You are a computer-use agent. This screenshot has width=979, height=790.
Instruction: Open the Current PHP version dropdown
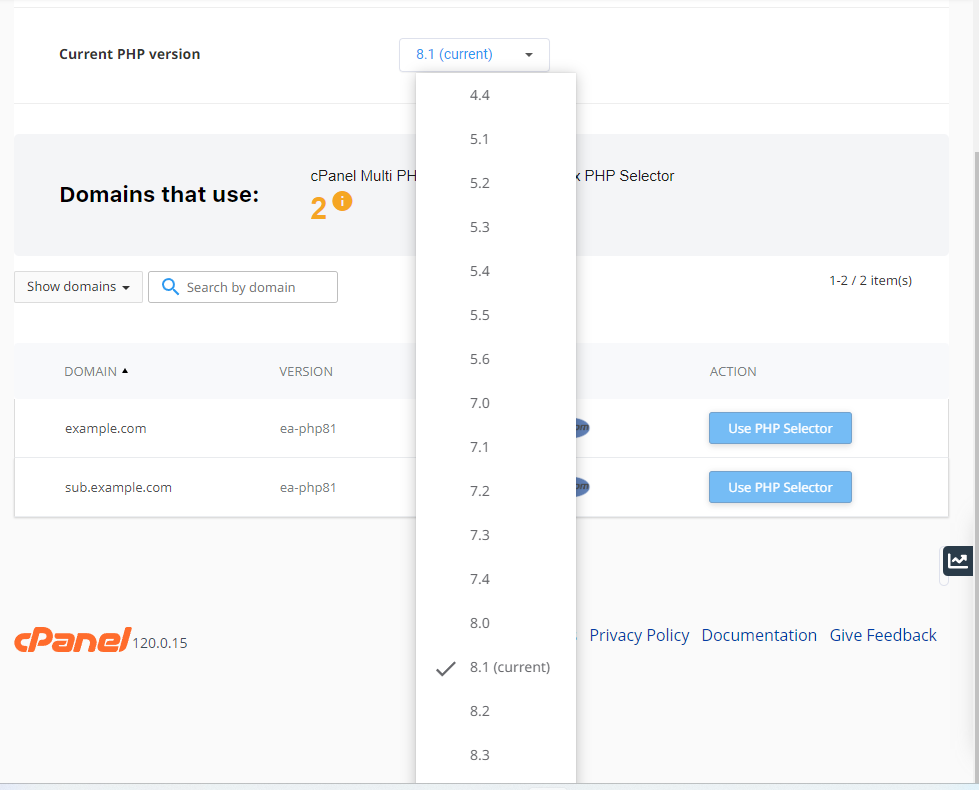tap(475, 55)
